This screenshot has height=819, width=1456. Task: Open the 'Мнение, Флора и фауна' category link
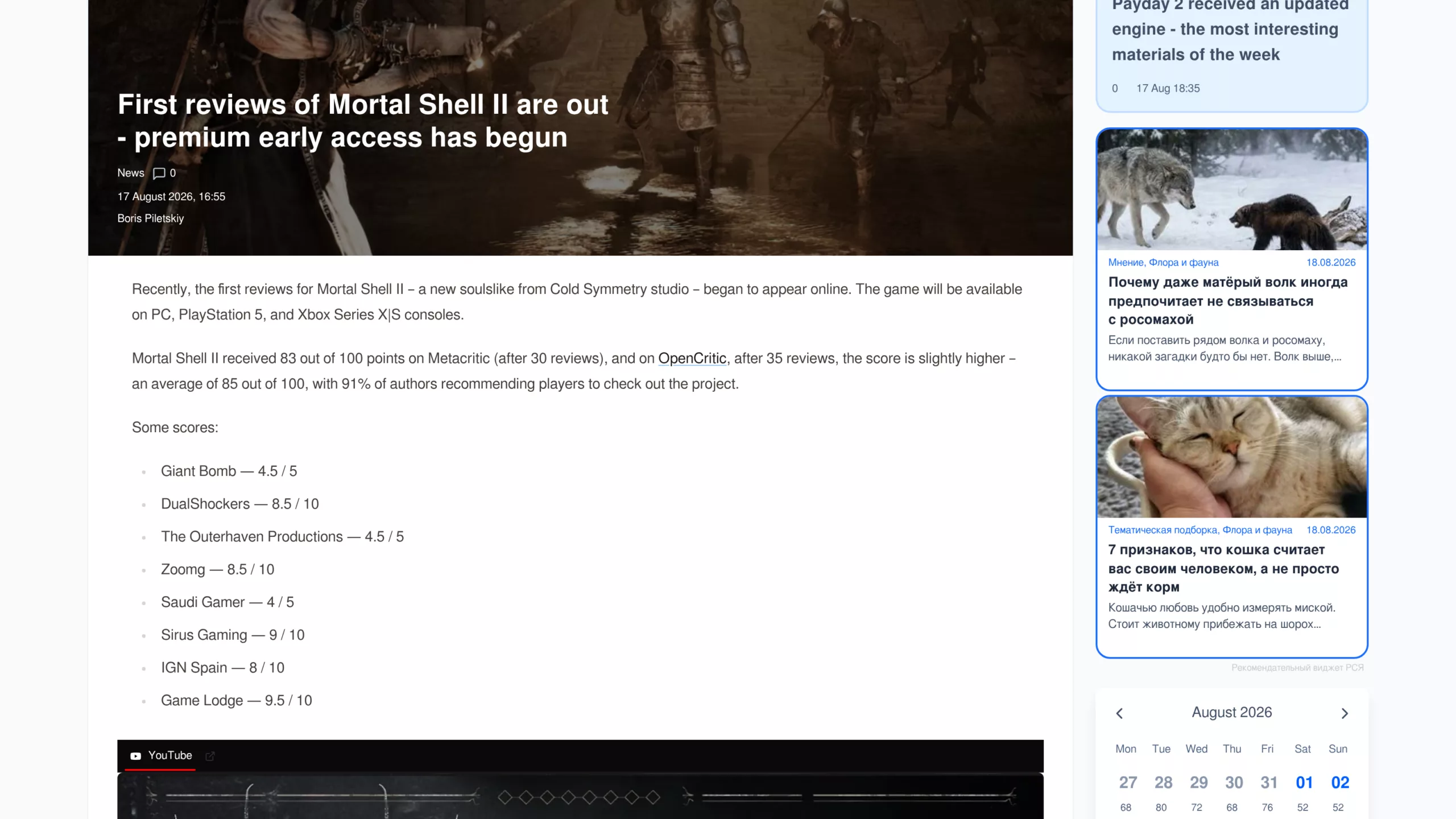pos(1163,263)
